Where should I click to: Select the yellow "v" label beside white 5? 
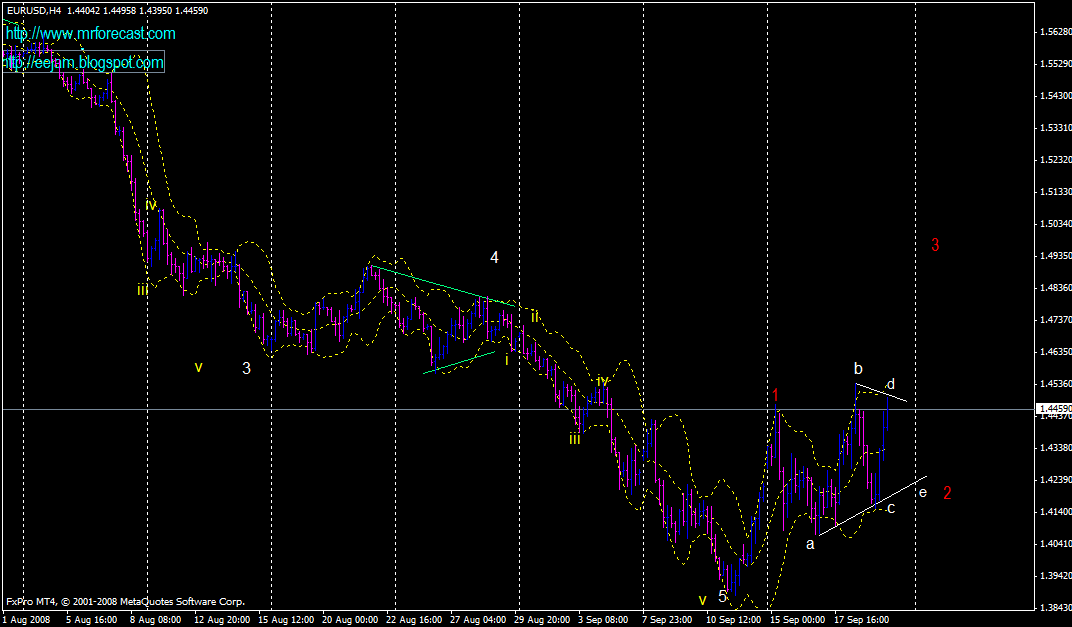[x=702, y=600]
